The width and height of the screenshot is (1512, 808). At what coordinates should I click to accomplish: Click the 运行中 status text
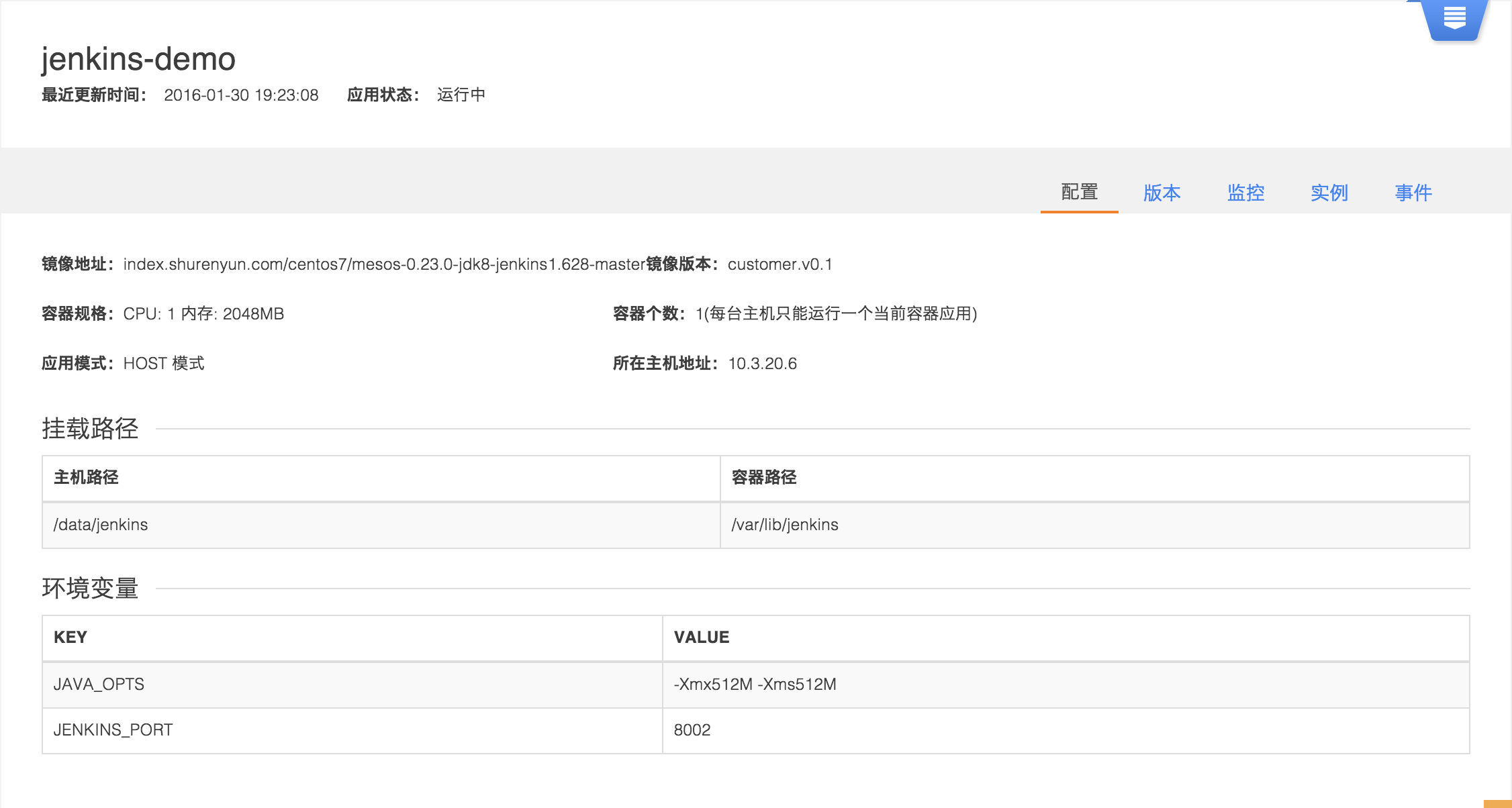(x=461, y=95)
